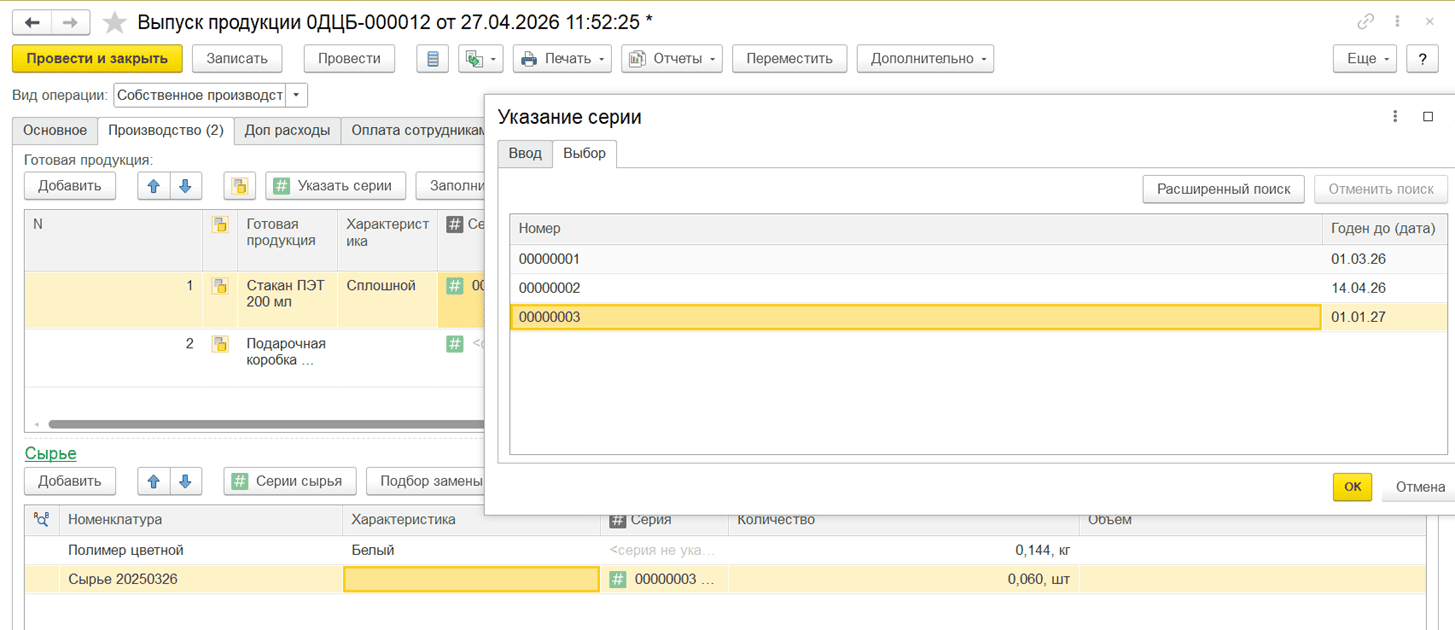Click help question mark button
Image resolution: width=1455 pixels, height=630 pixels.
click(x=1422, y=59)
